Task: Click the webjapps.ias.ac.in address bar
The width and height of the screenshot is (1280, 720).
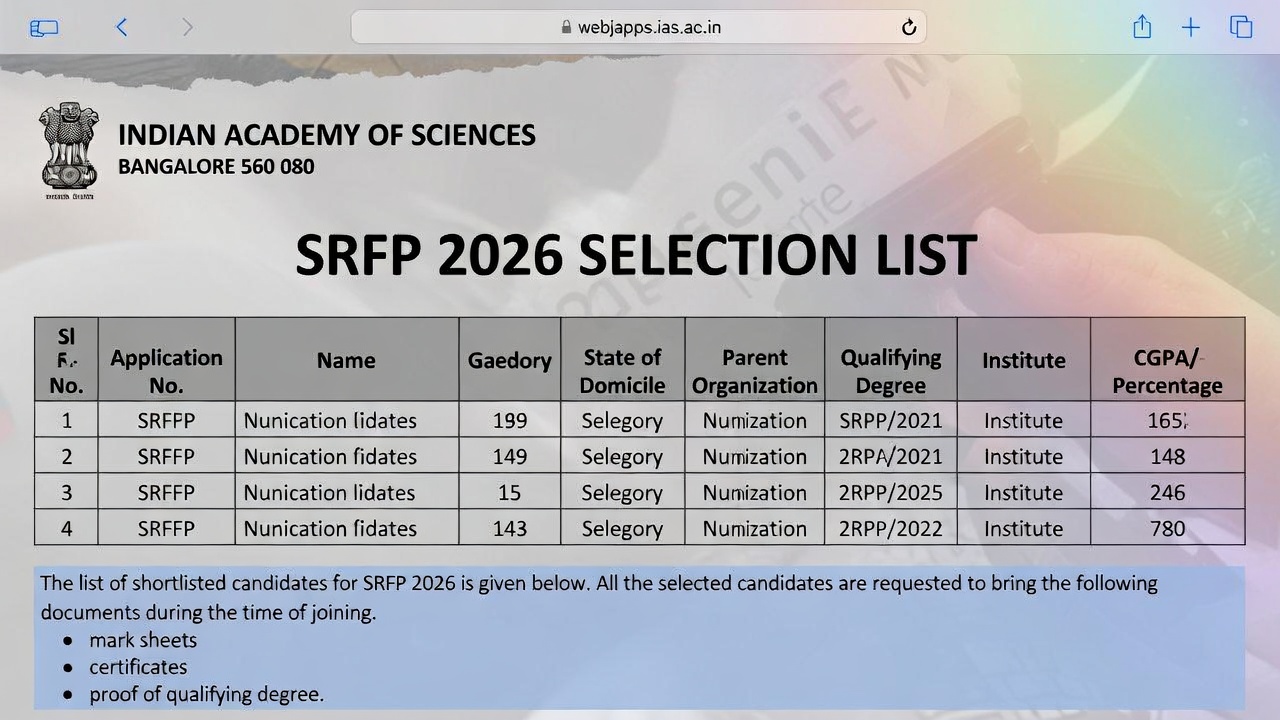Action: (x=638, y=28)
